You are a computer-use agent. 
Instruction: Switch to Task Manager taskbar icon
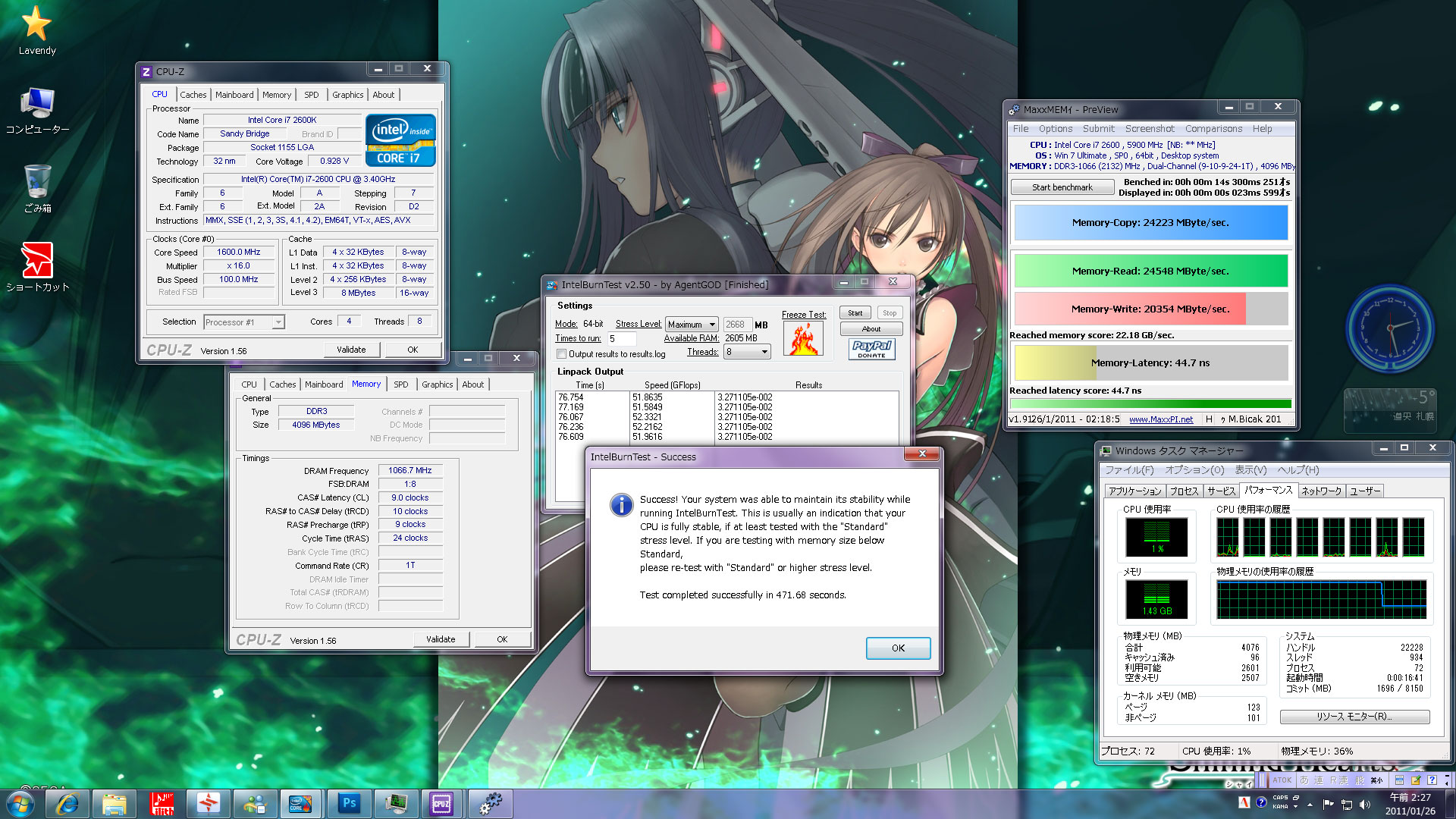[x=396, y=804]
